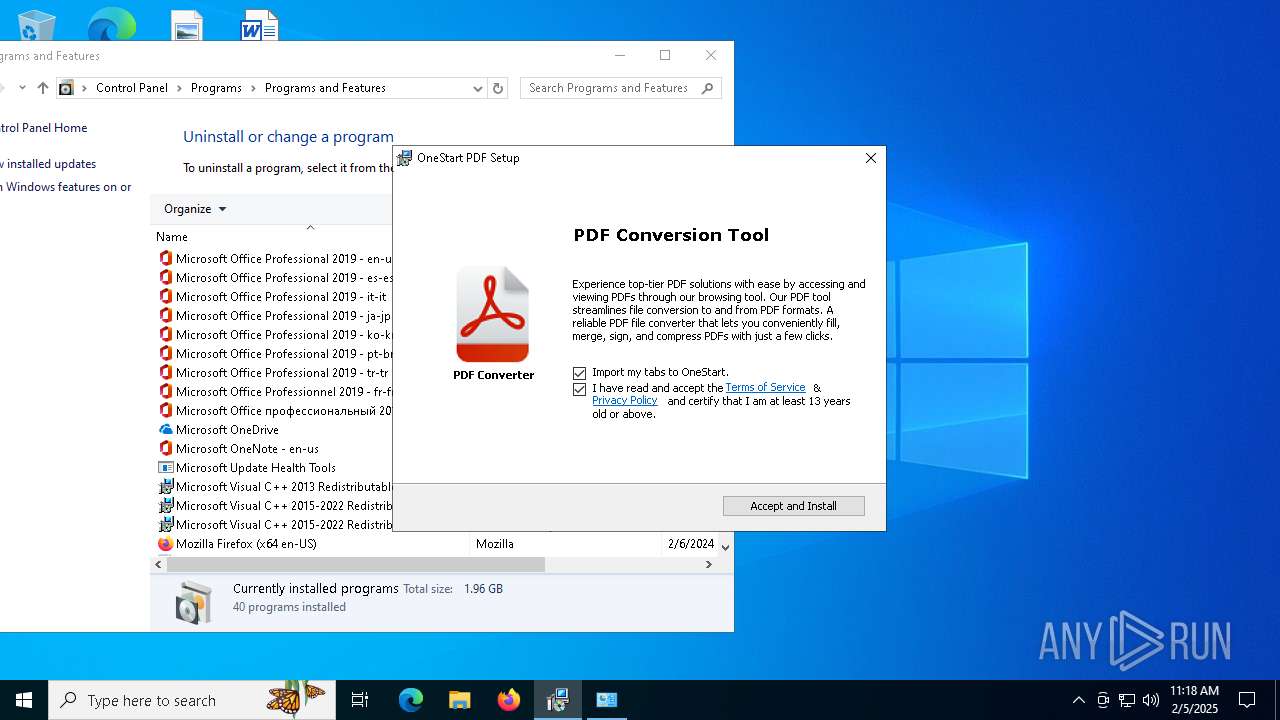1280x720 pixels.
Task: Open the Terms of Service link
Action: point(765,387)
